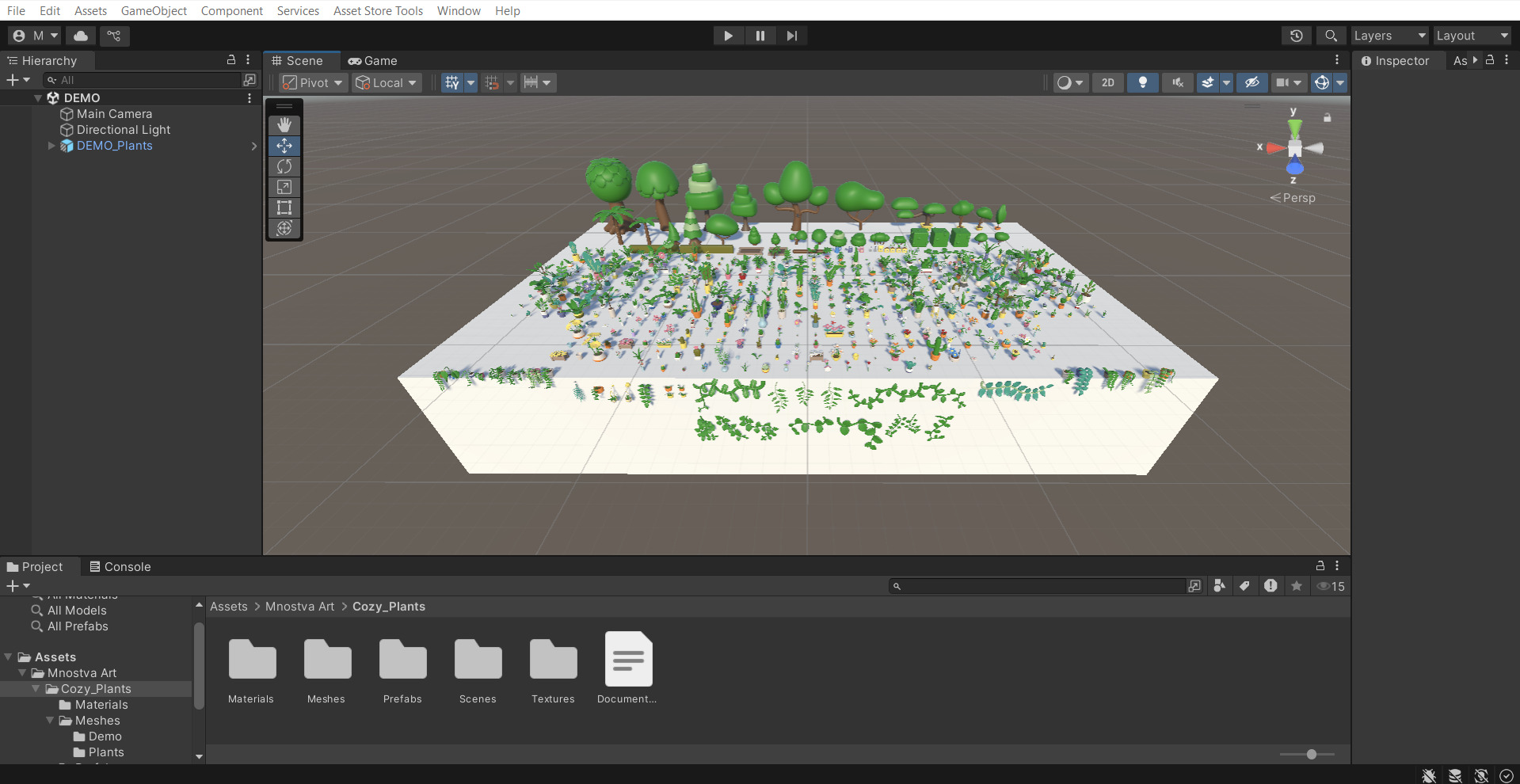1520x784 pixels.
Task: Toggle 2D view mode
Action: coord(1108,82)
